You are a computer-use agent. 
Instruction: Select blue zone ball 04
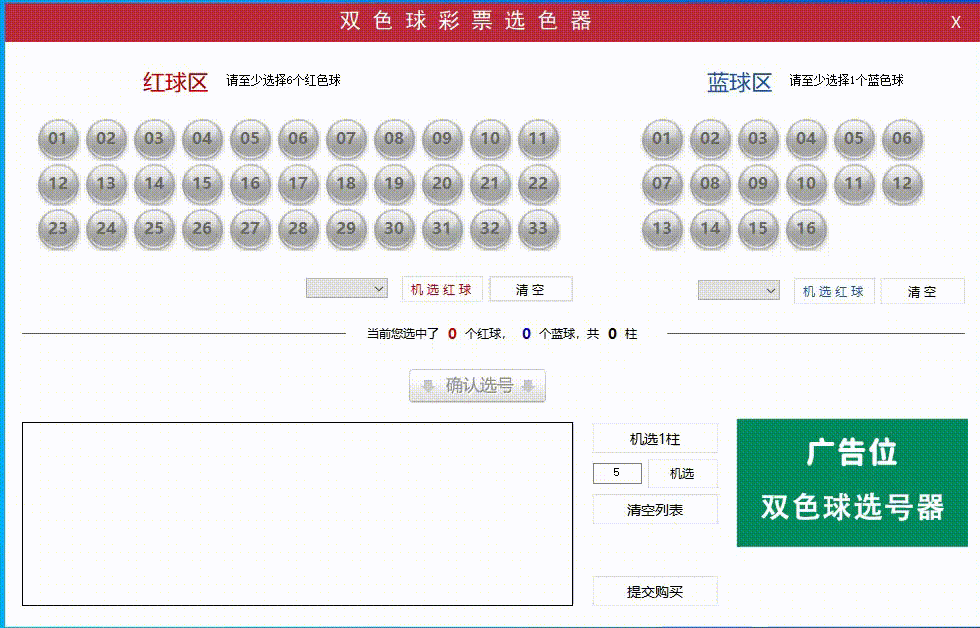(x=806, y=139)
